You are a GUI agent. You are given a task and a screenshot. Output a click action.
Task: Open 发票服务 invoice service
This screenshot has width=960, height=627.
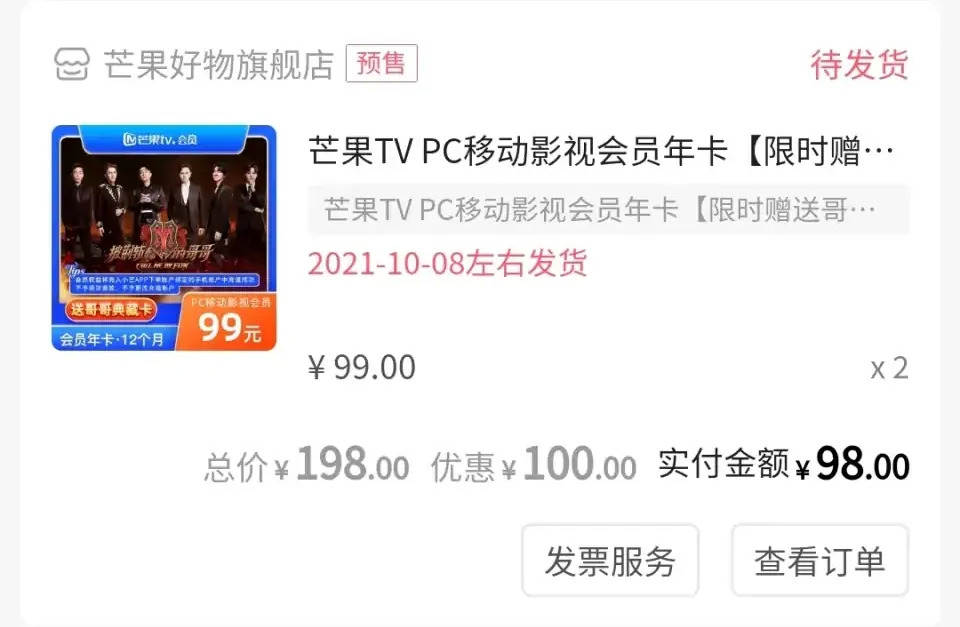tap(610, 560)
